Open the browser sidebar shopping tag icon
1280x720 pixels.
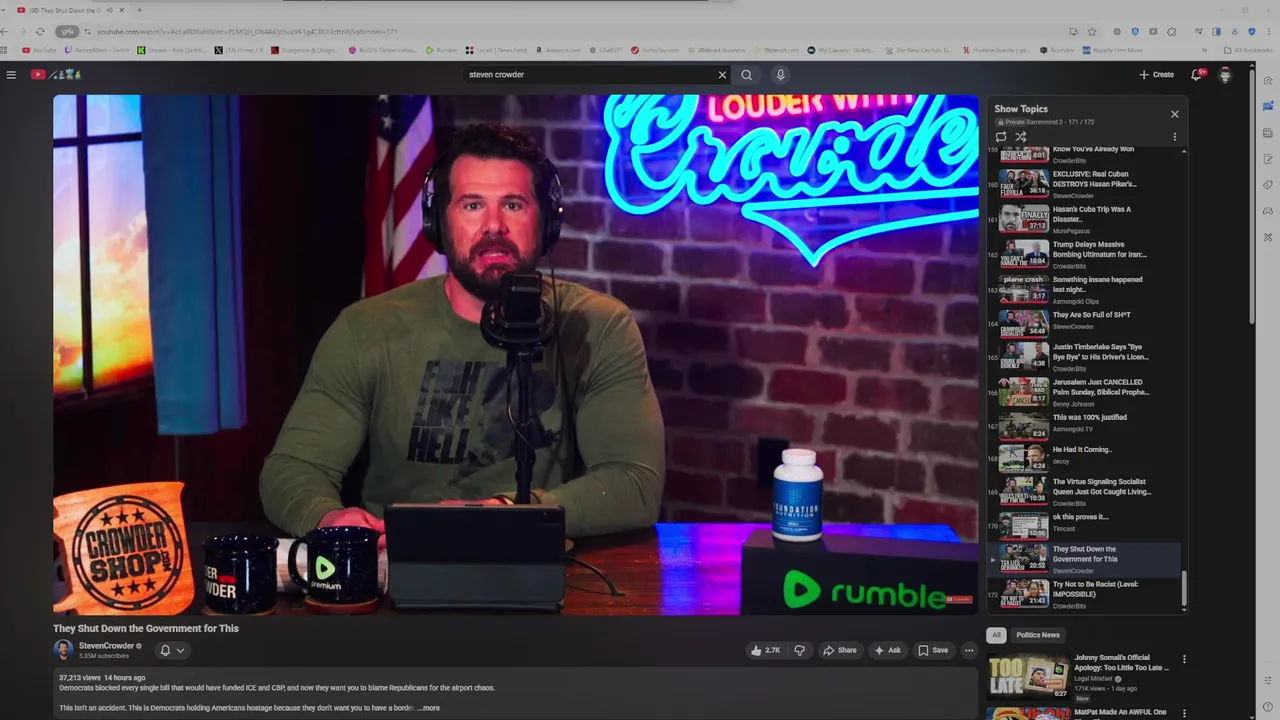(1268, 185)
